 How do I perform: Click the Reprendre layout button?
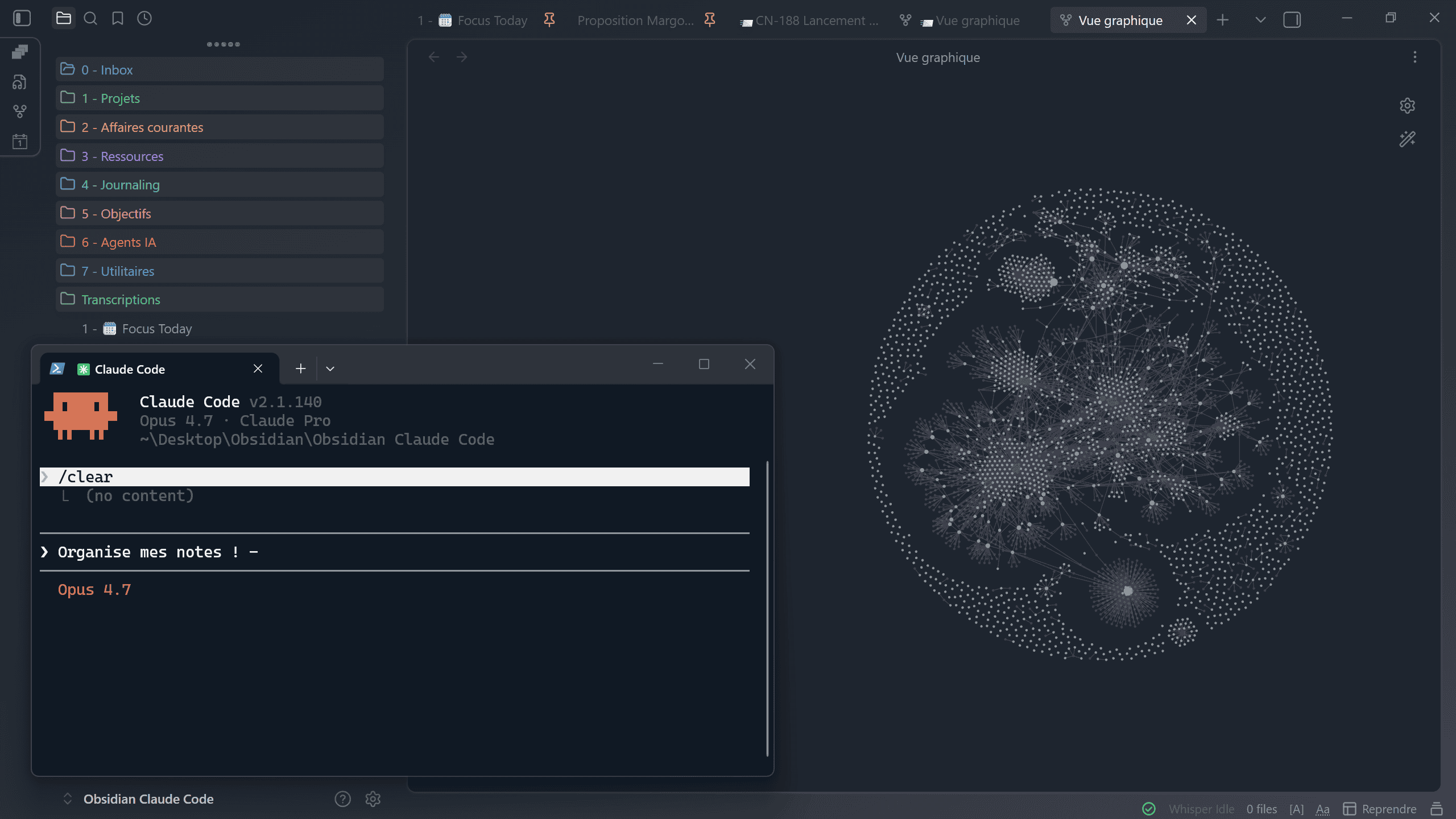(x=1380, y=809)
